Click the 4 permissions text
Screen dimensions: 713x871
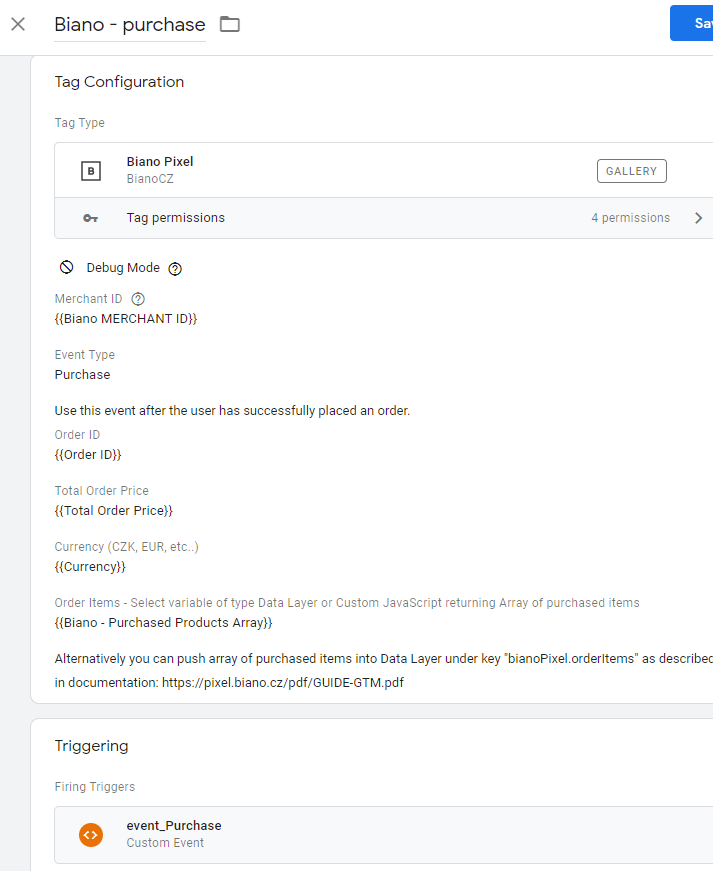630,218
